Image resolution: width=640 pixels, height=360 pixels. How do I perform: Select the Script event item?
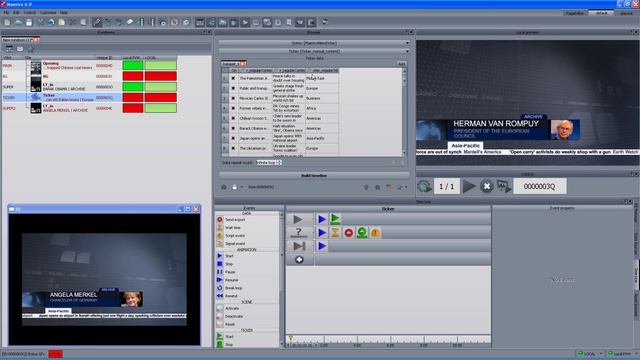pos(249,236)
